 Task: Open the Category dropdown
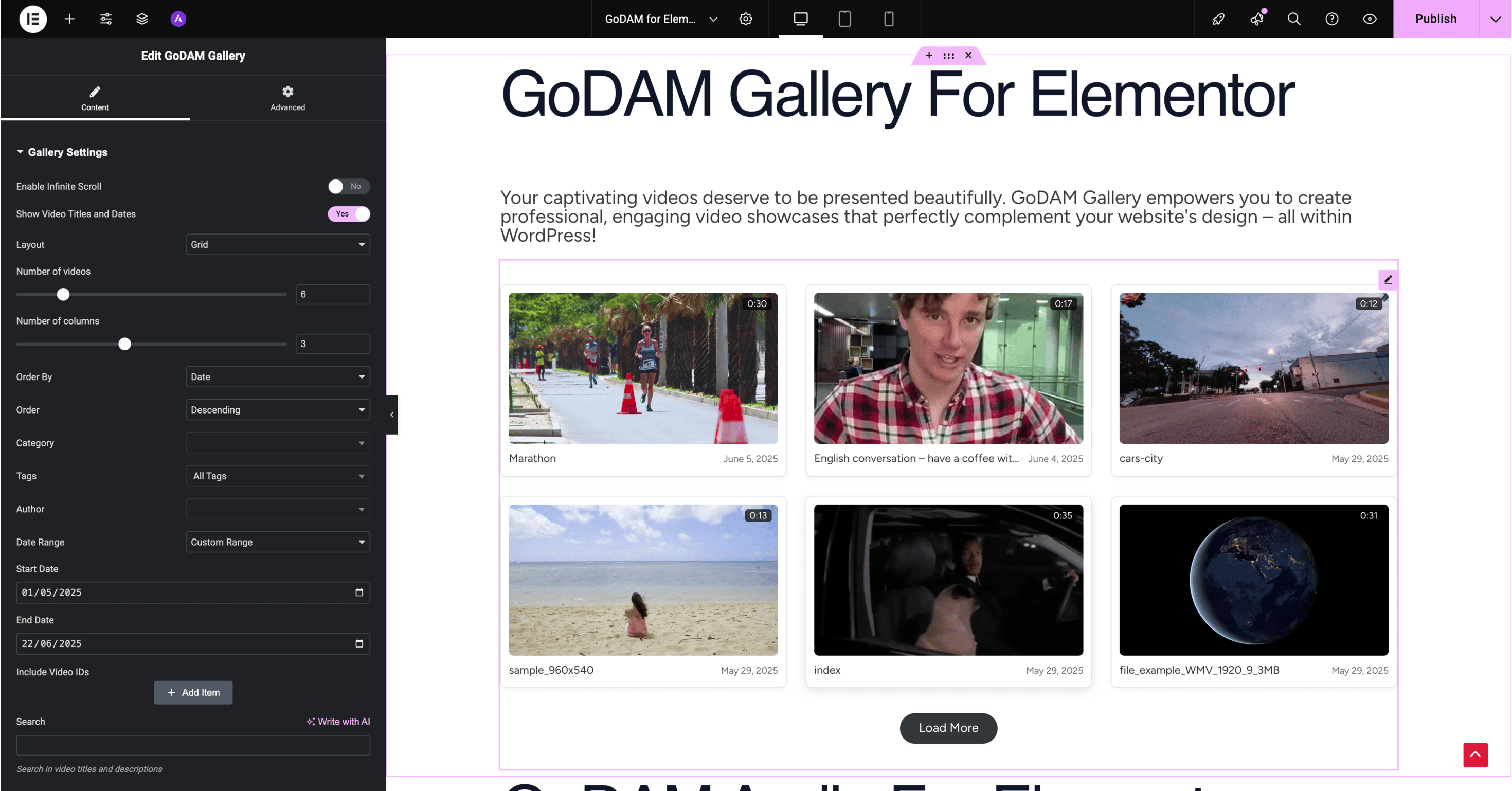click(278, 443)
